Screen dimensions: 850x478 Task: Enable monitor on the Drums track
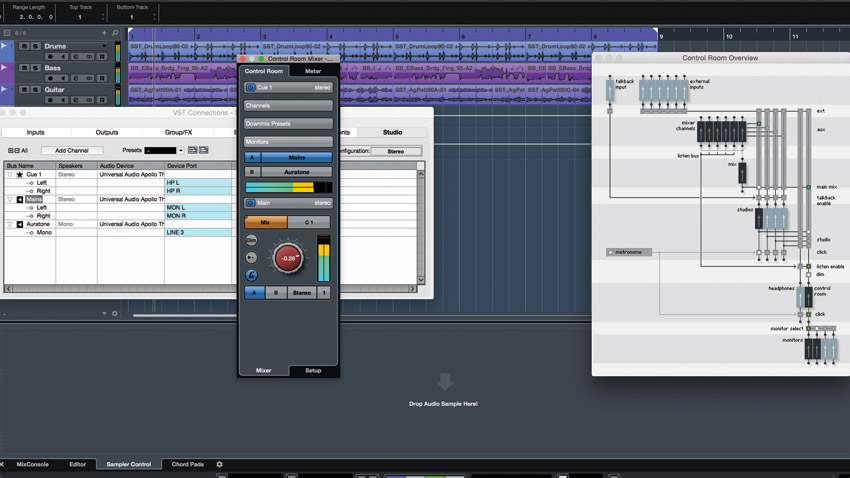coord(63,56)
